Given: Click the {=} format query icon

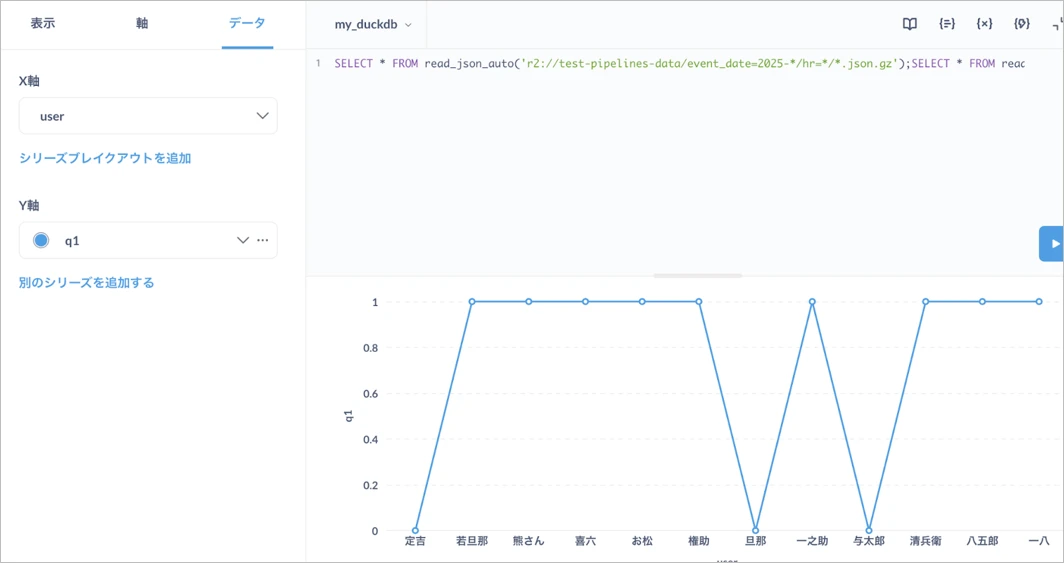Looking at the screenshot, I should point(946,24).
